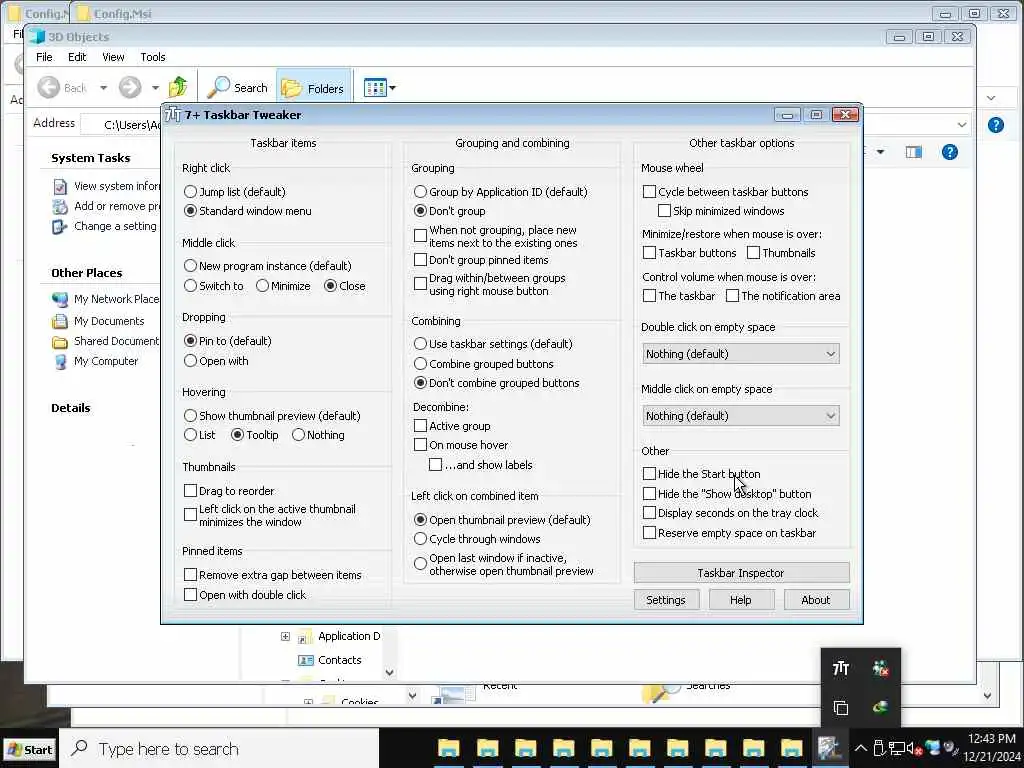Screen dimensions: 1024x768
Task: Expand the Application D tree node
Action: [285, 636]
